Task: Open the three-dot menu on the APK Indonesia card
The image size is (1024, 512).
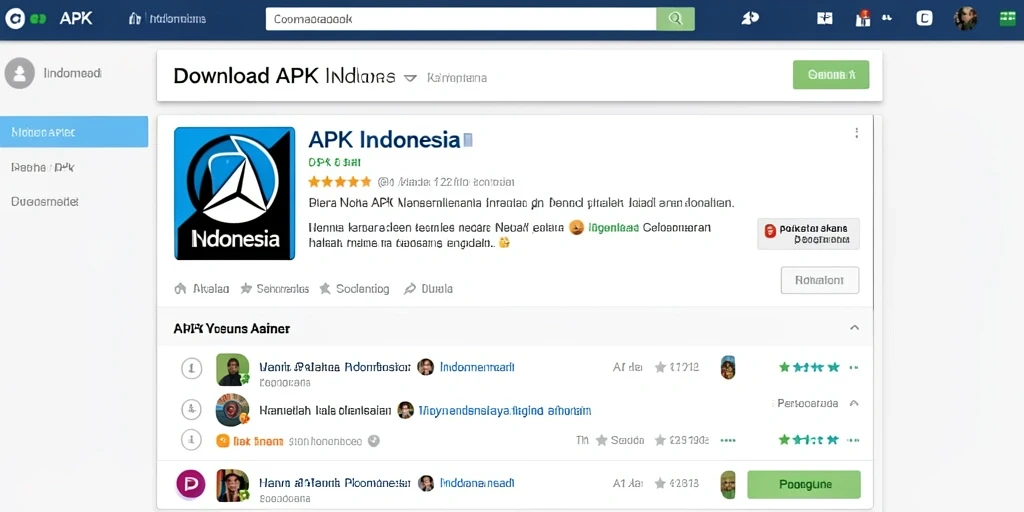Action: pos(856,133)
